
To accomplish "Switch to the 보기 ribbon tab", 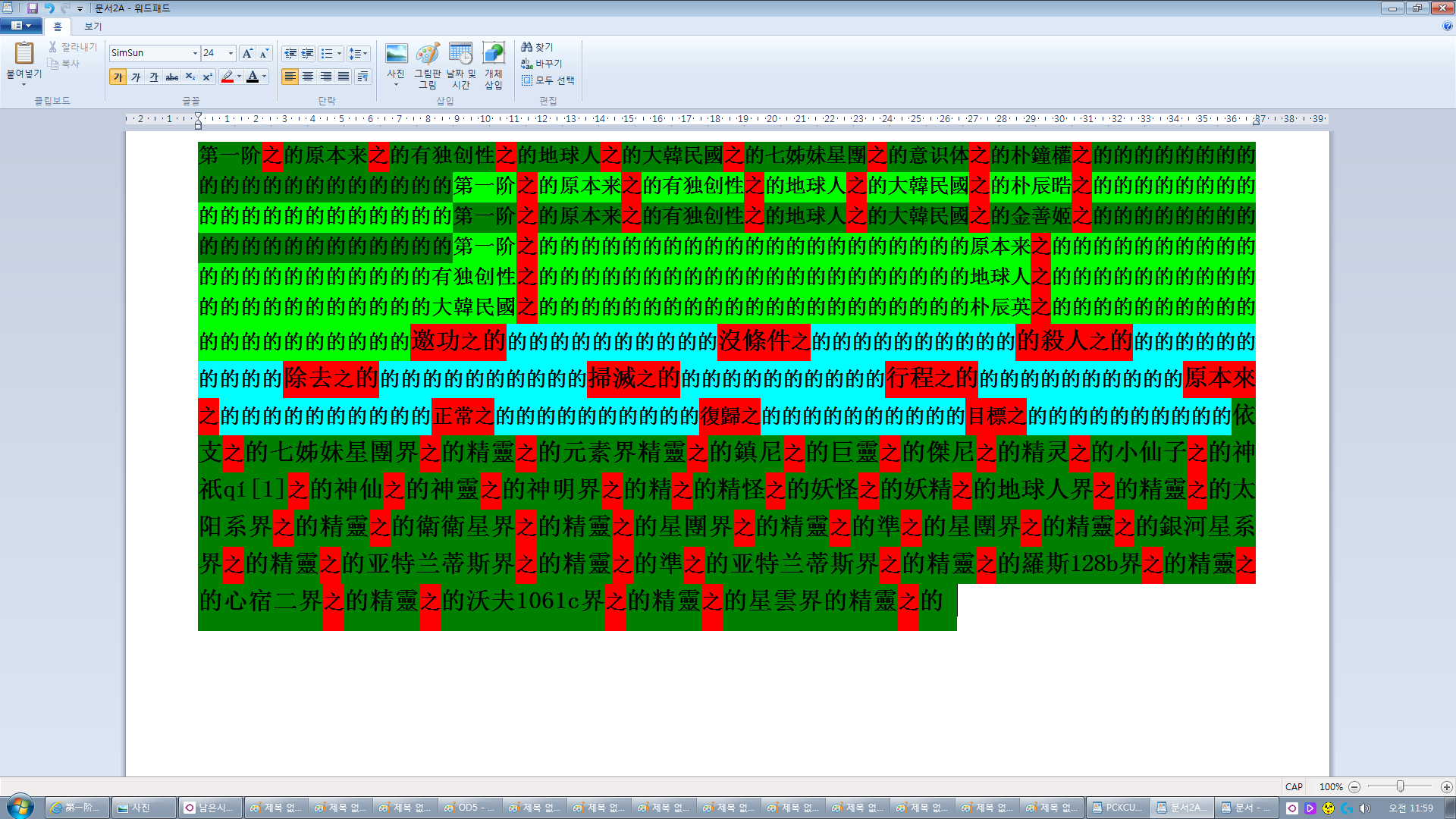I will tap(93, 27).
